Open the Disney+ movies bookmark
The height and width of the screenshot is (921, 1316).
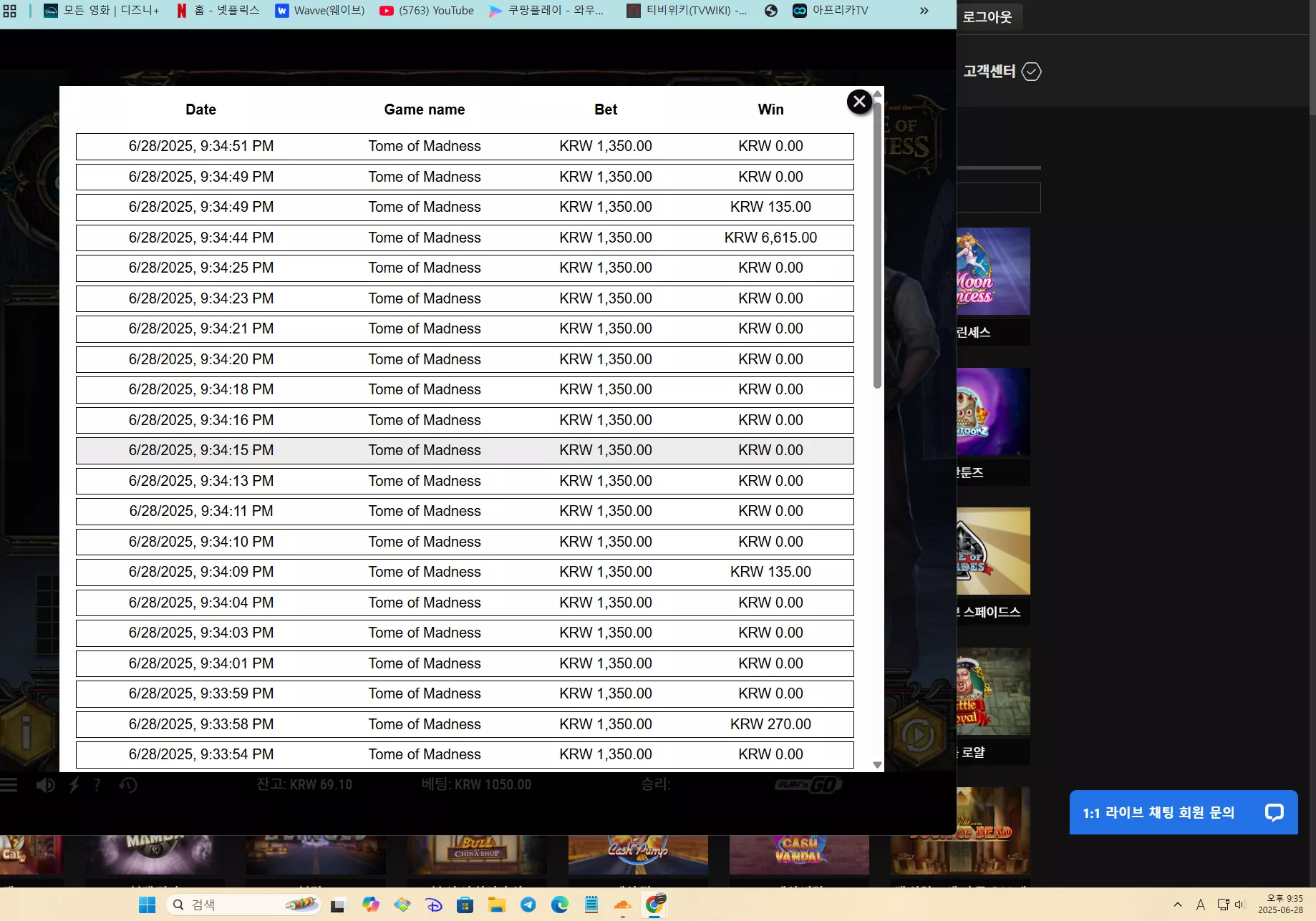(x=102, y=11)
